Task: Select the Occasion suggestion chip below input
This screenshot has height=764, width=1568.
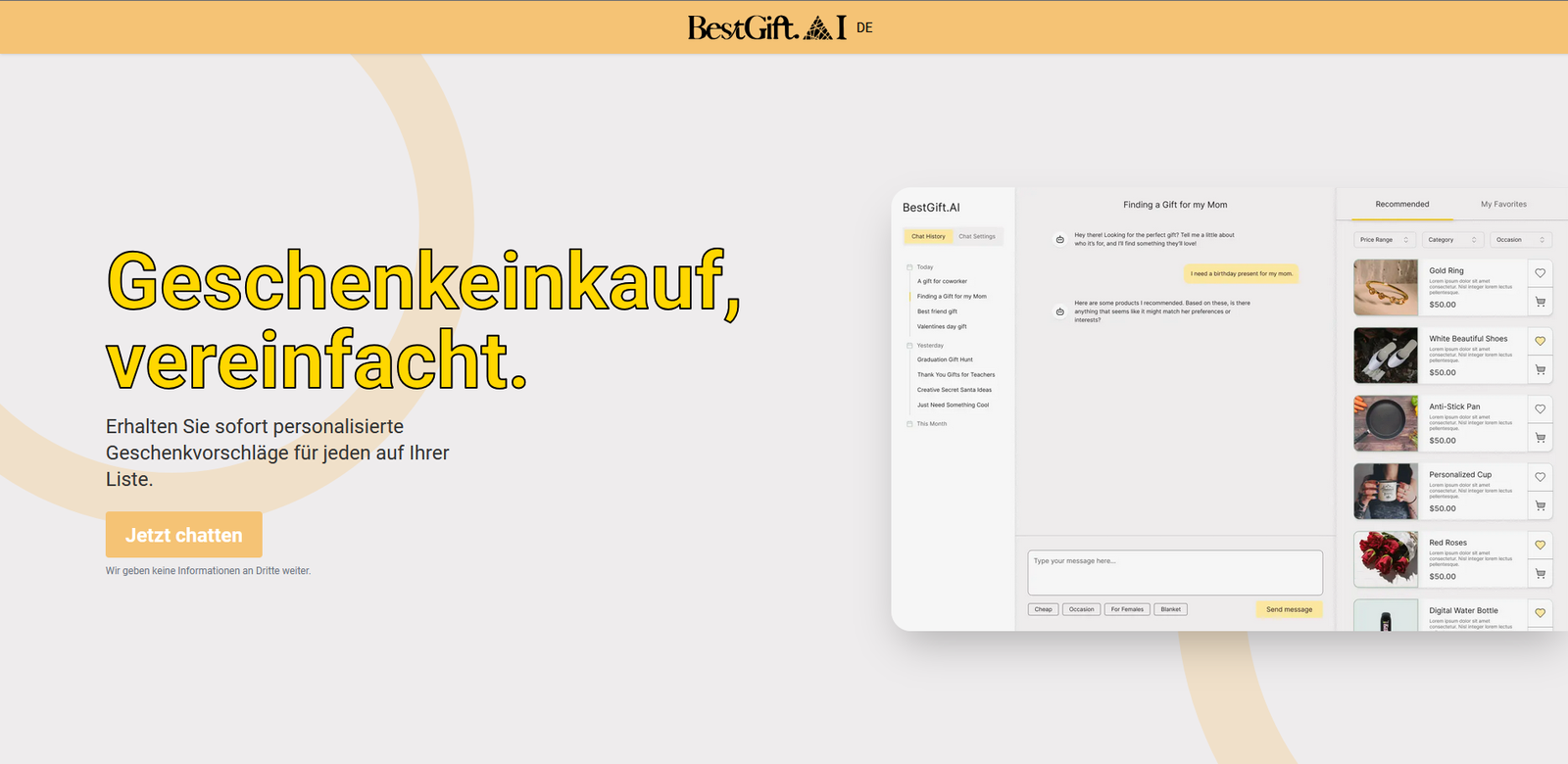Action: pos(1082,609)
